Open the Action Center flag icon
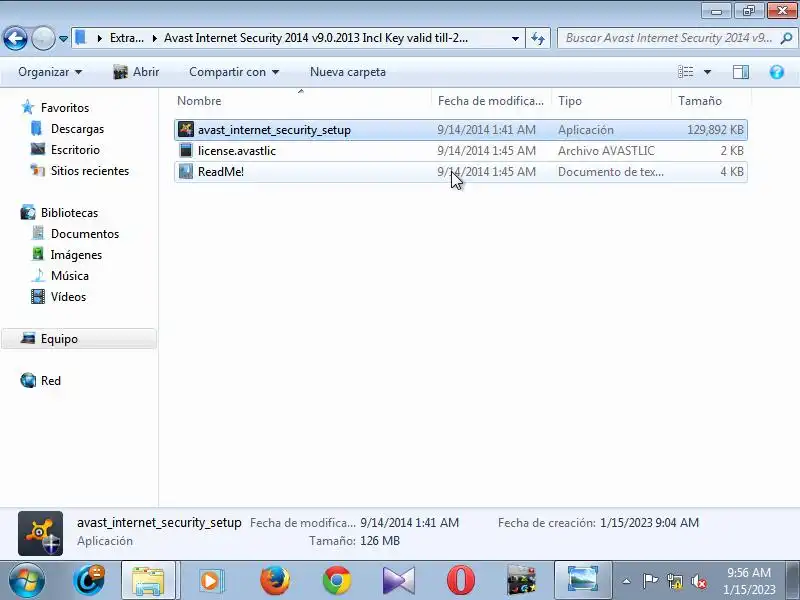This screenshot has height=600, width=800. [x=649, y=581]
